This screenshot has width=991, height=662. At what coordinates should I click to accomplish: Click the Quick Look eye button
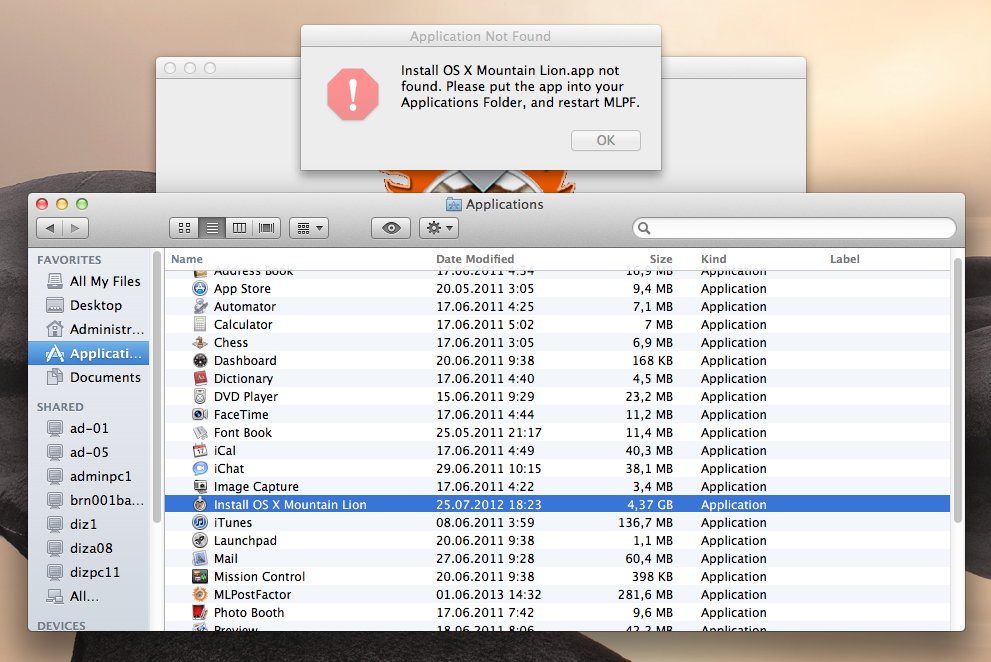click(x=391, y=228)
